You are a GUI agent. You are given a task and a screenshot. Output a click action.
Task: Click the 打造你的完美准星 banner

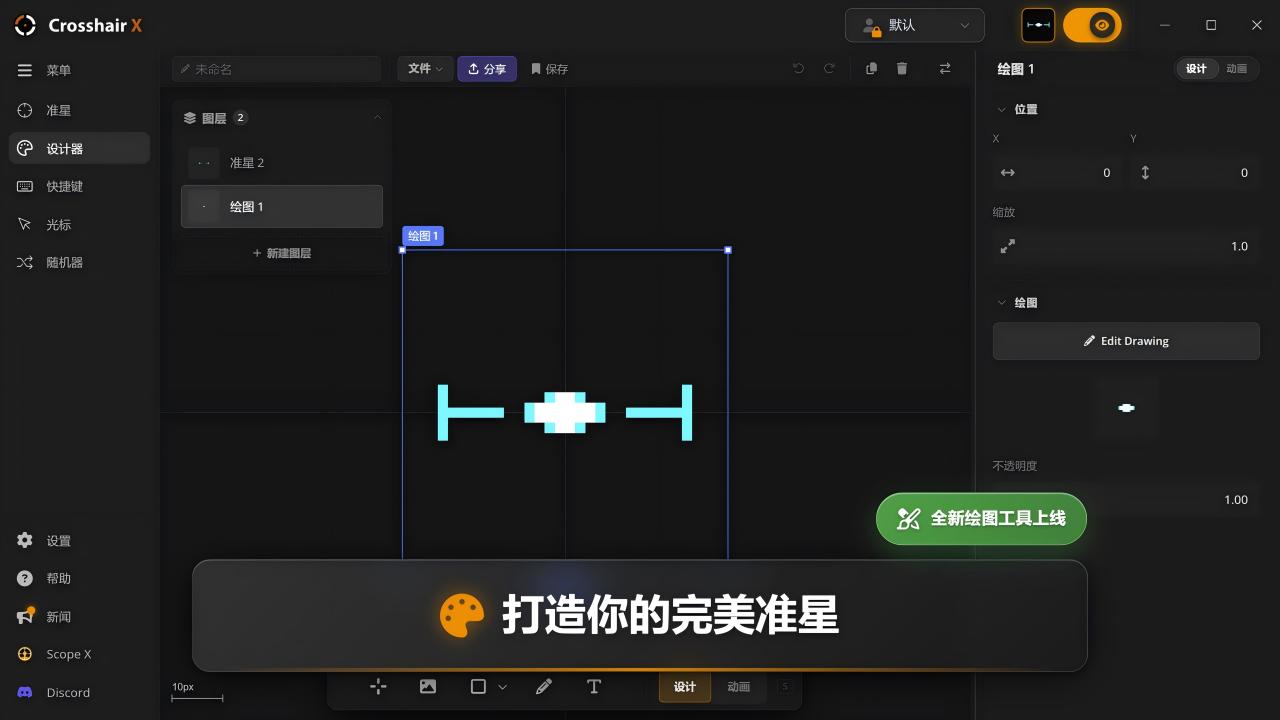pyautogui.click(x=640, y=615)
